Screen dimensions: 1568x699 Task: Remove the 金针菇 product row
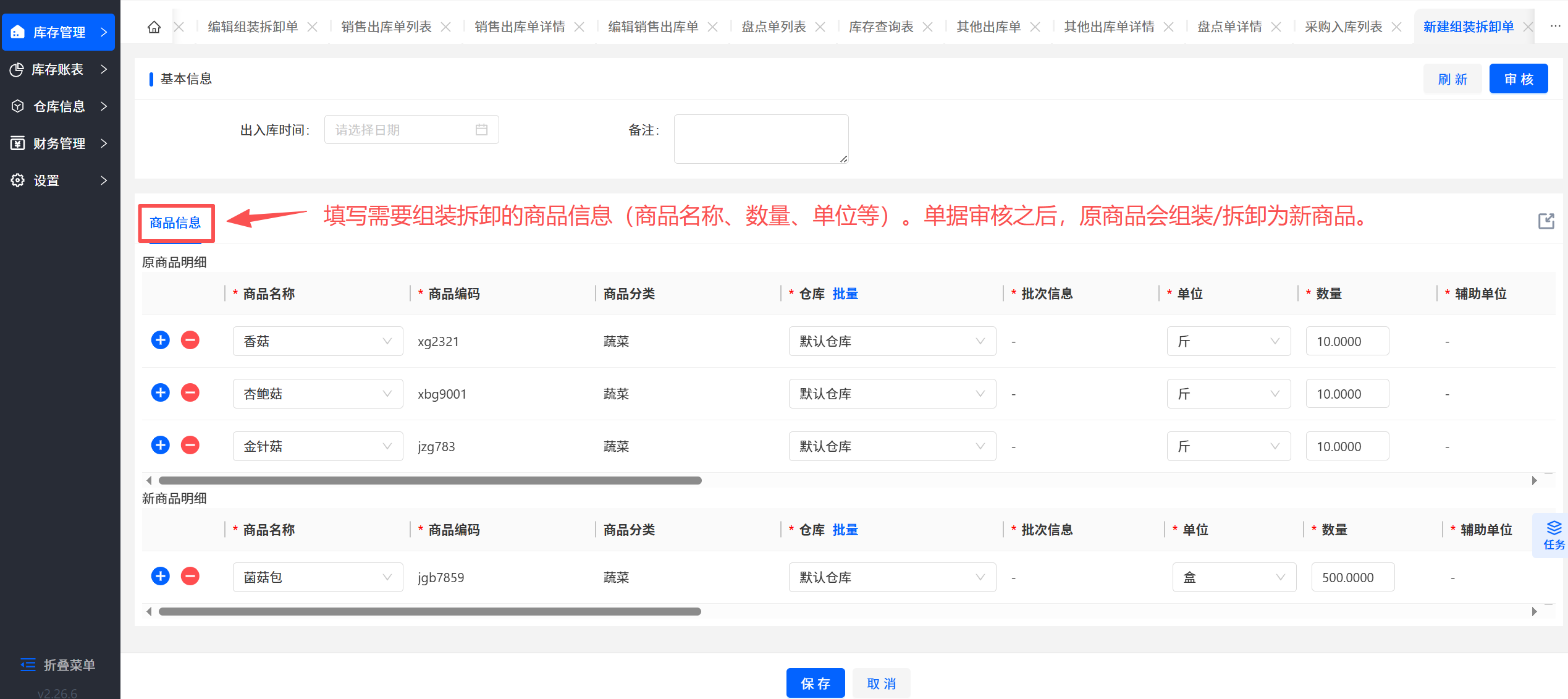point(190,445)
